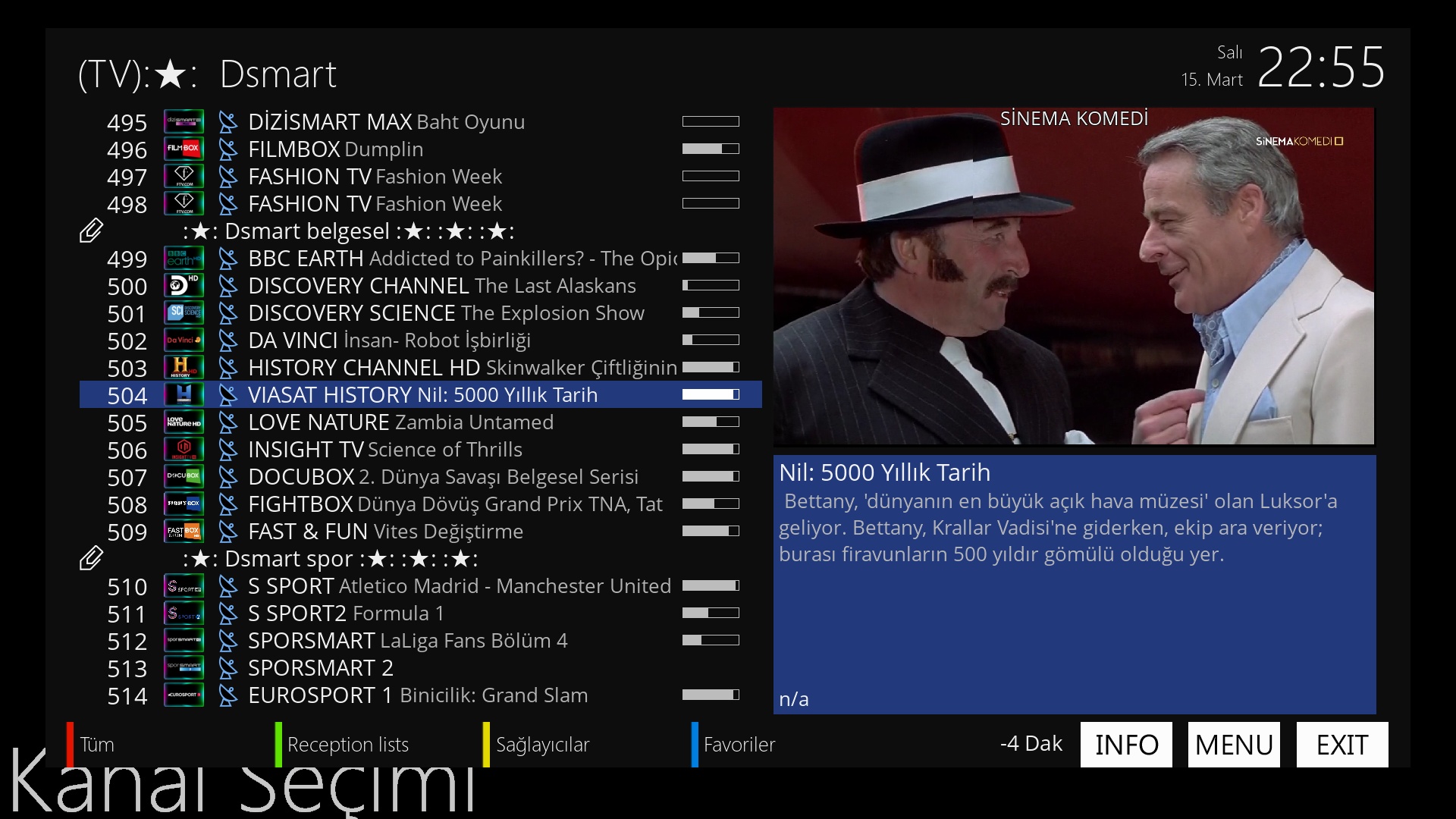
Task: Select the HISTORY CHANNEL HD logo
Action: point(184,367)
